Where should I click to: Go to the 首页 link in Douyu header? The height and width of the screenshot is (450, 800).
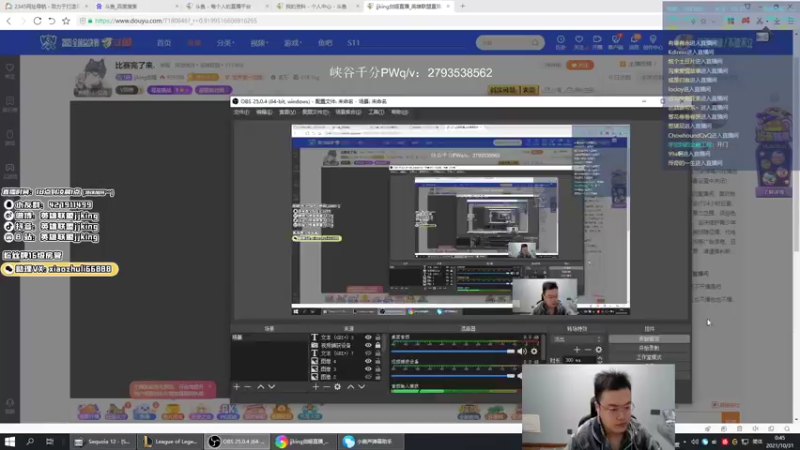click(164, 43)
